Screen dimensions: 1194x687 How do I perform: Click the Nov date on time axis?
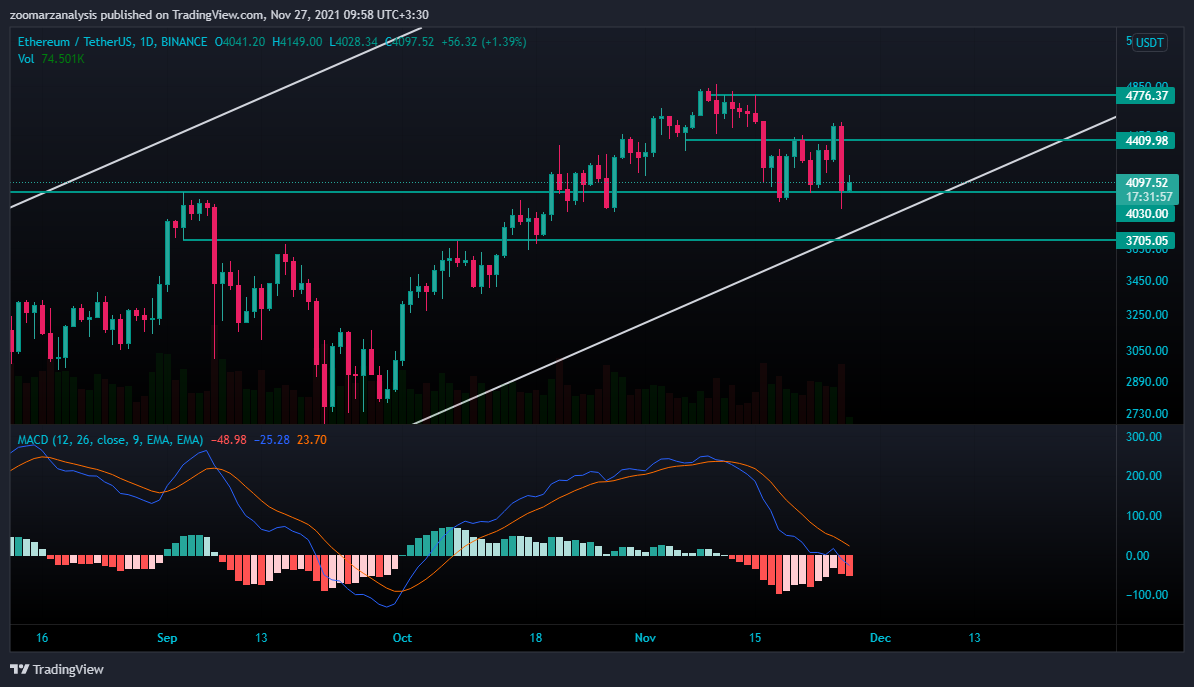pyautogui.click(x=645, y=637)
